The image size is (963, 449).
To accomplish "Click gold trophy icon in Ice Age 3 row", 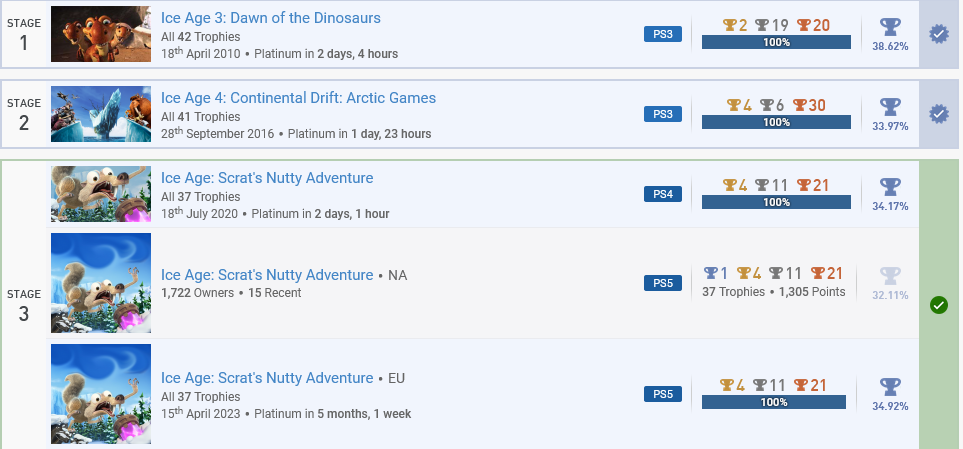I will point(730,25).
